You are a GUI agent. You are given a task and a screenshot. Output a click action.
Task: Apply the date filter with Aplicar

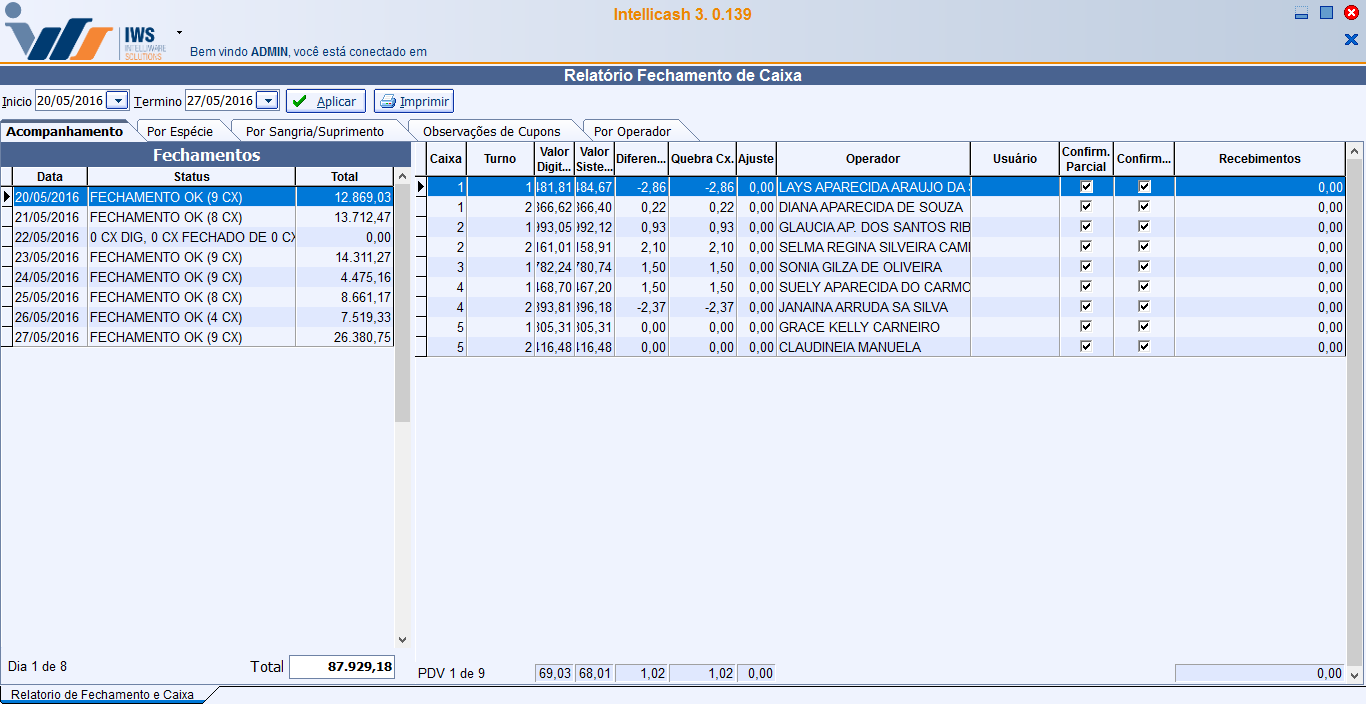(325, 101)
